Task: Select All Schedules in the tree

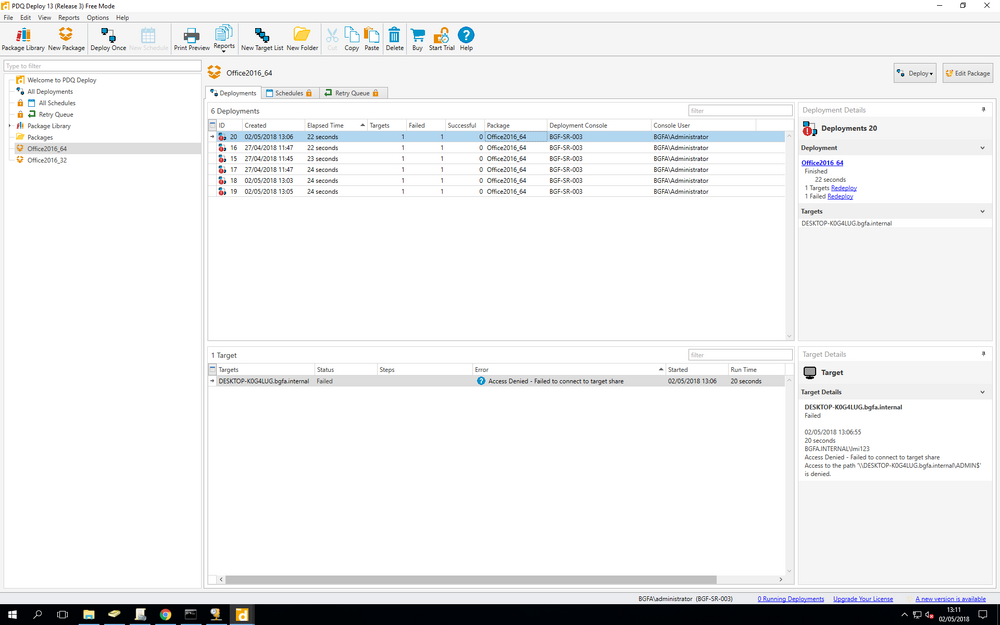Action: click(x=57, y=103)
